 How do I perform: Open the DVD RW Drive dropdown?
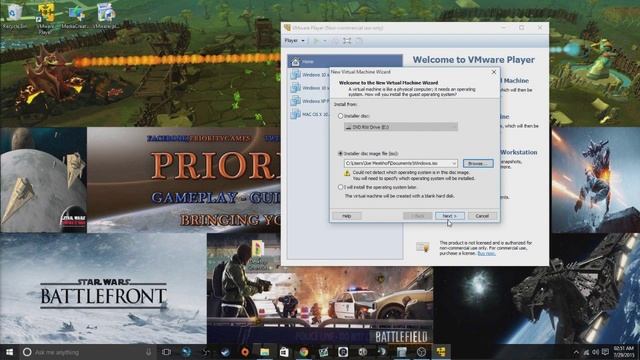point(400,127)
